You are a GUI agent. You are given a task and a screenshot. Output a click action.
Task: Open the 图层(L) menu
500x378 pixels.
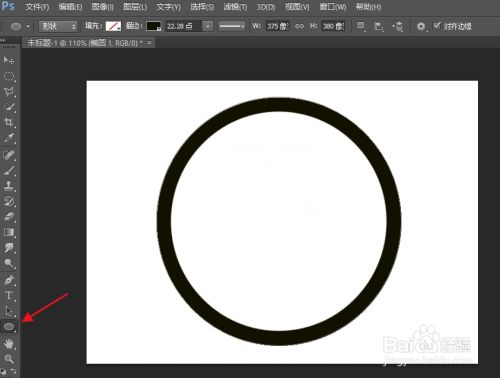coord(135,7)
